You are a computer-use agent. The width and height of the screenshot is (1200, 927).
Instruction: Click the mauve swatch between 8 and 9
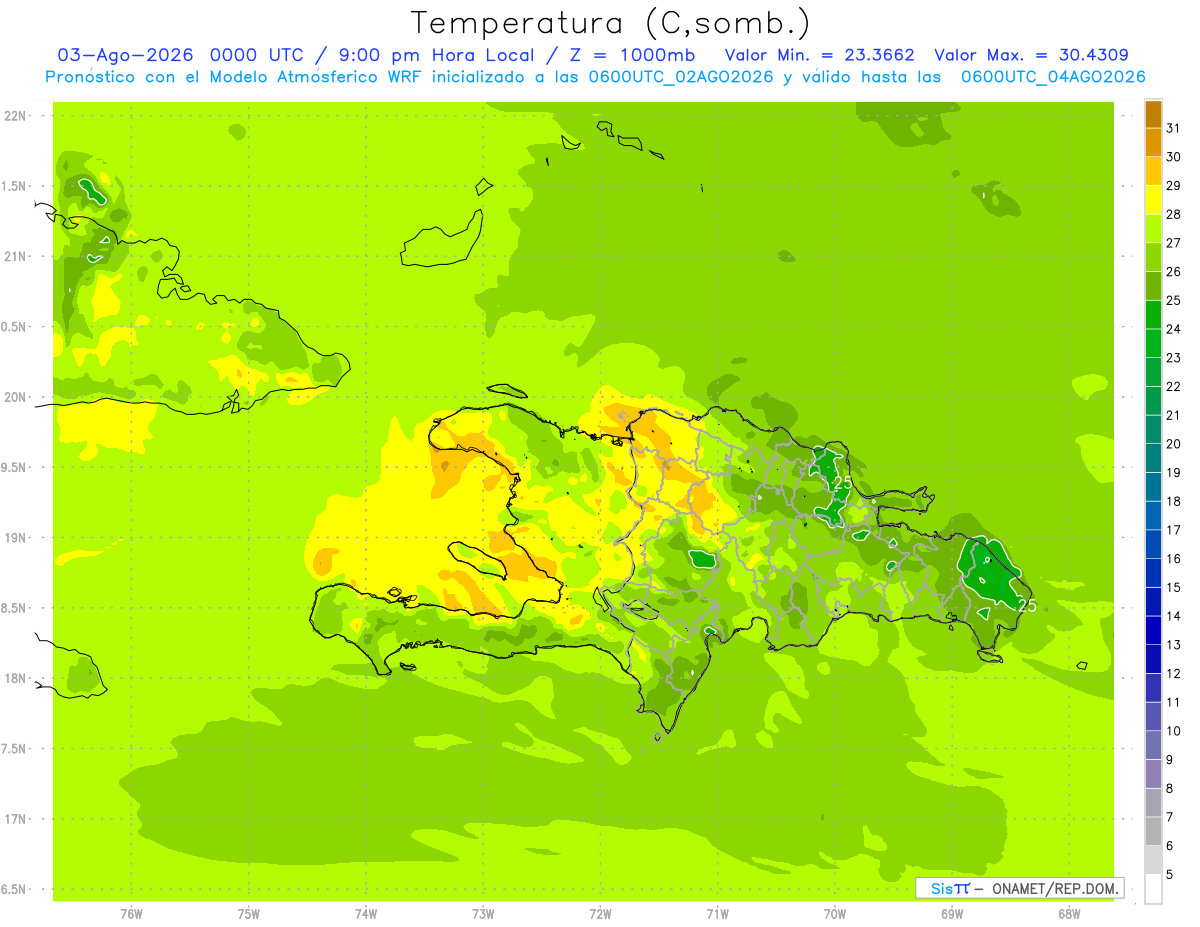(1153, 774)
